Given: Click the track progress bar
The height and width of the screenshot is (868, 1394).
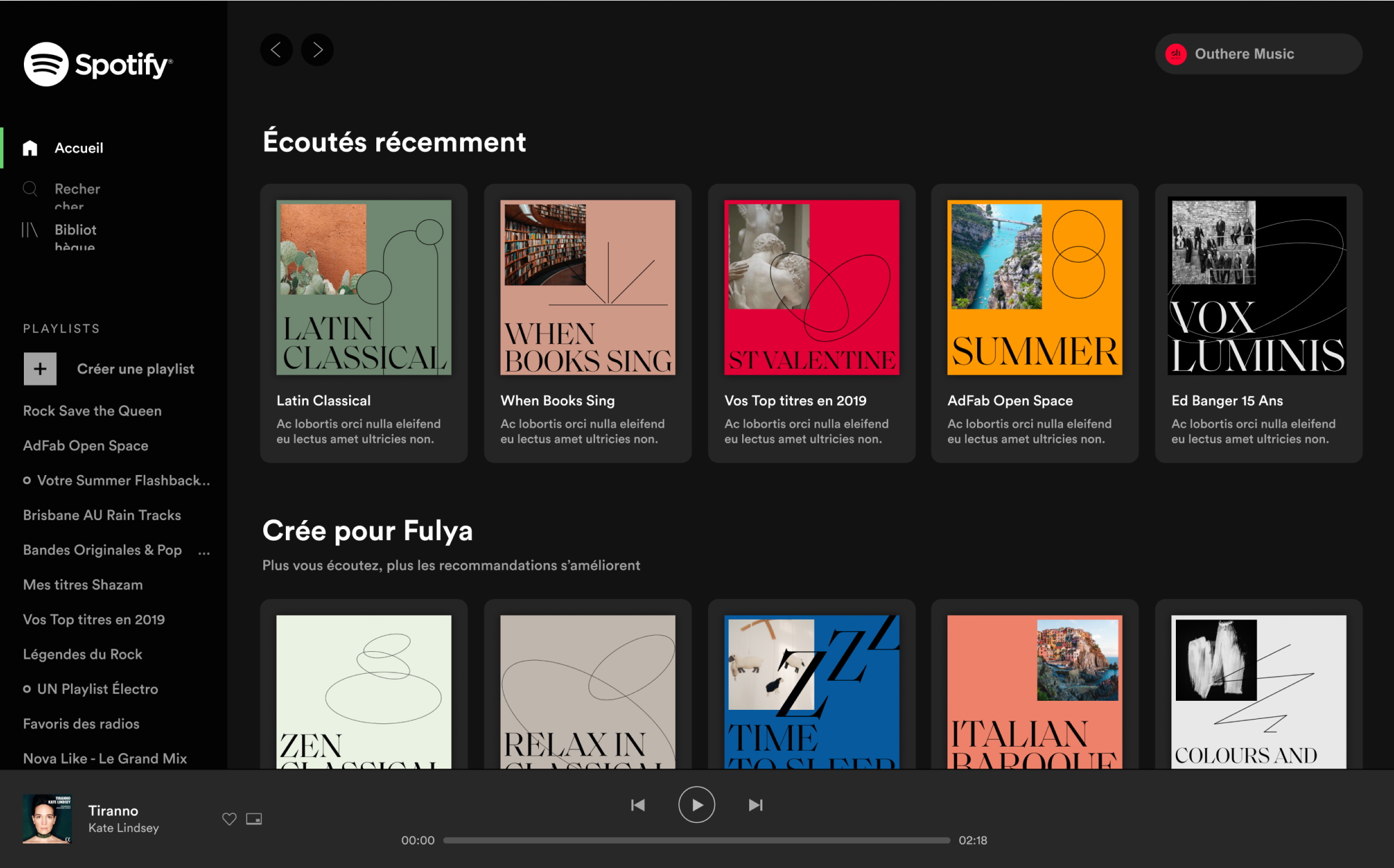Looking at the screenshot, I should [x=696, y=840].
